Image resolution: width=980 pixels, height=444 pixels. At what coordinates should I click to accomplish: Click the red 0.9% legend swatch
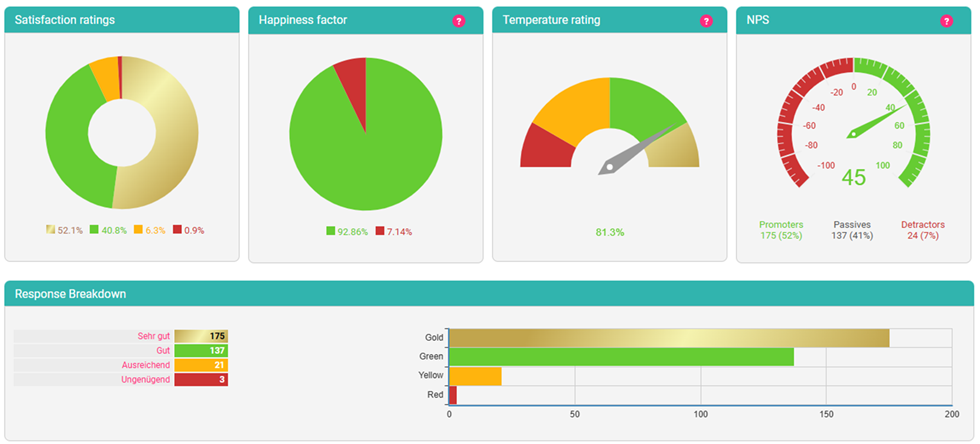[178, 230]
